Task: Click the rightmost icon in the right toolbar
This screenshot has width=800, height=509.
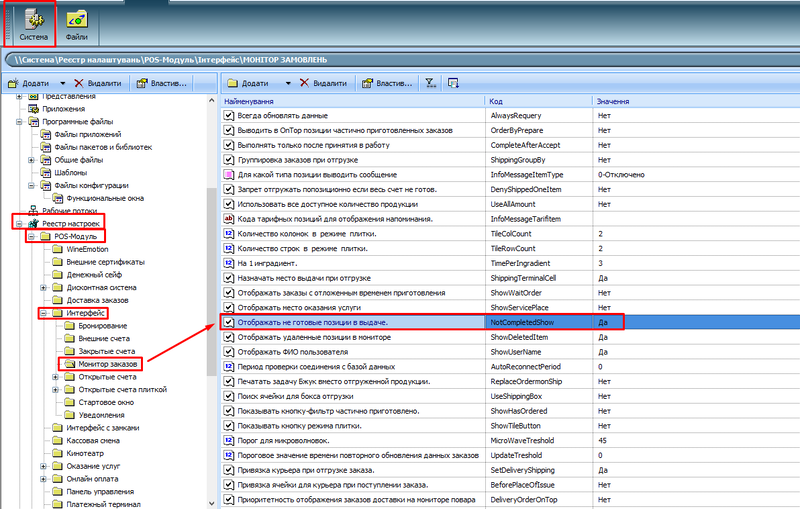Action: pos(453,83)
